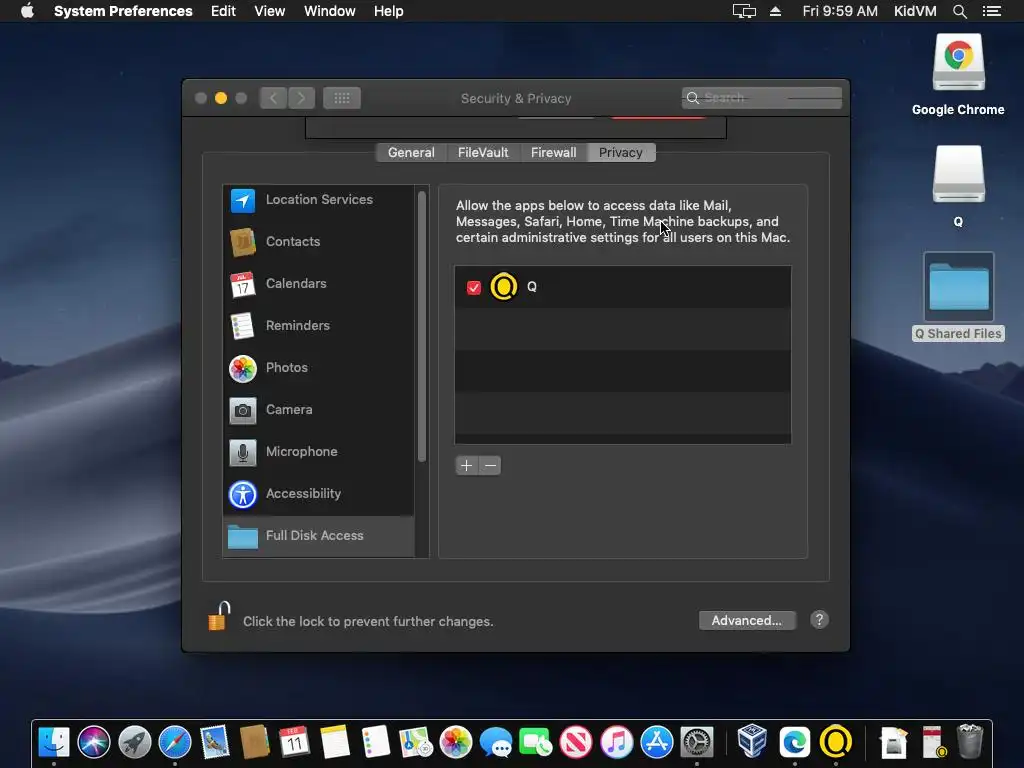Screen dimensions: 1024x768
Task: Open help with question mark button
Action: tap(820, 620)
